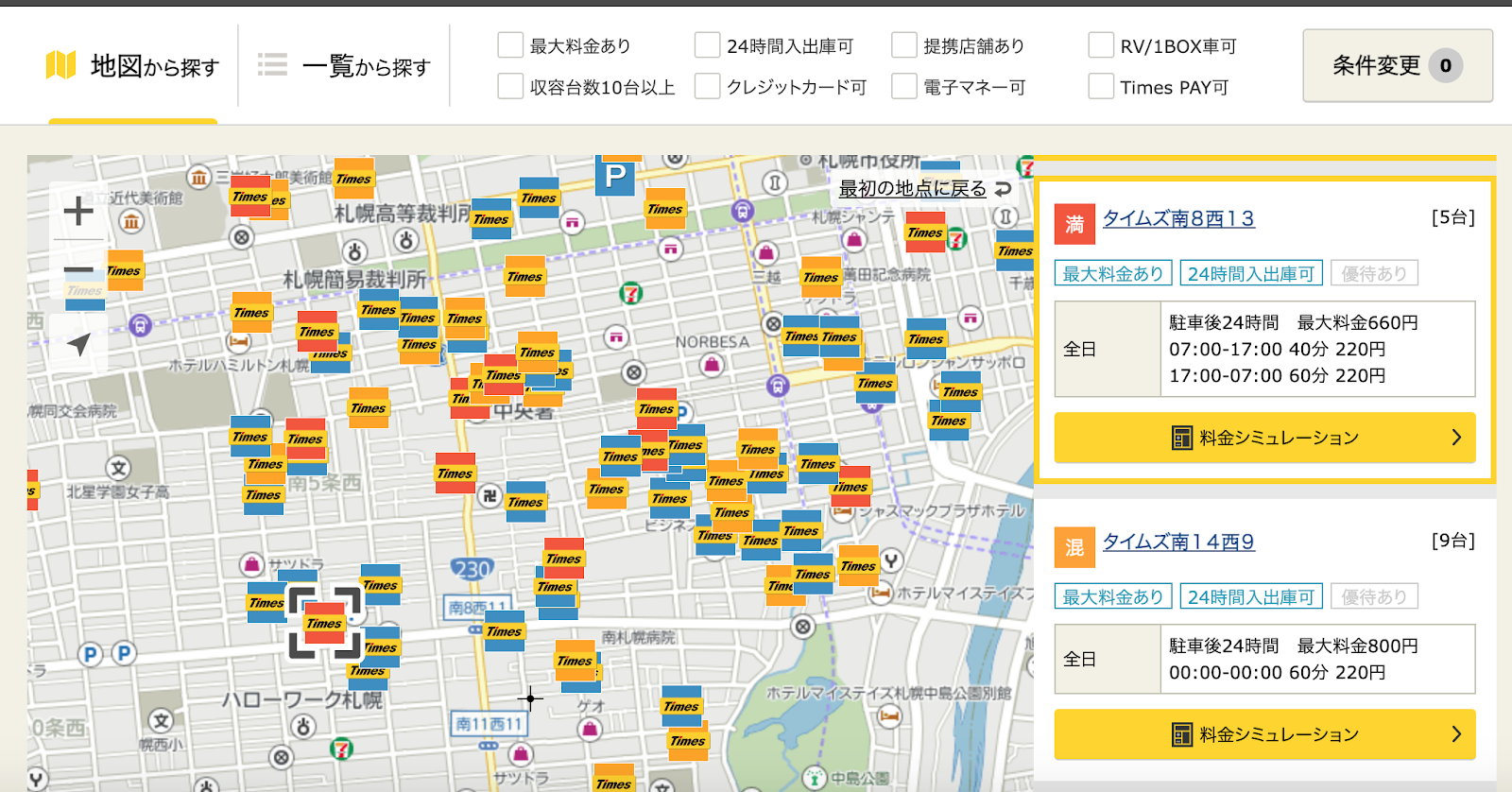Click 優待あり tag on タイムズ南8西13
This screenshot has width=1512, height=792.
click(x=1374, y=274)
